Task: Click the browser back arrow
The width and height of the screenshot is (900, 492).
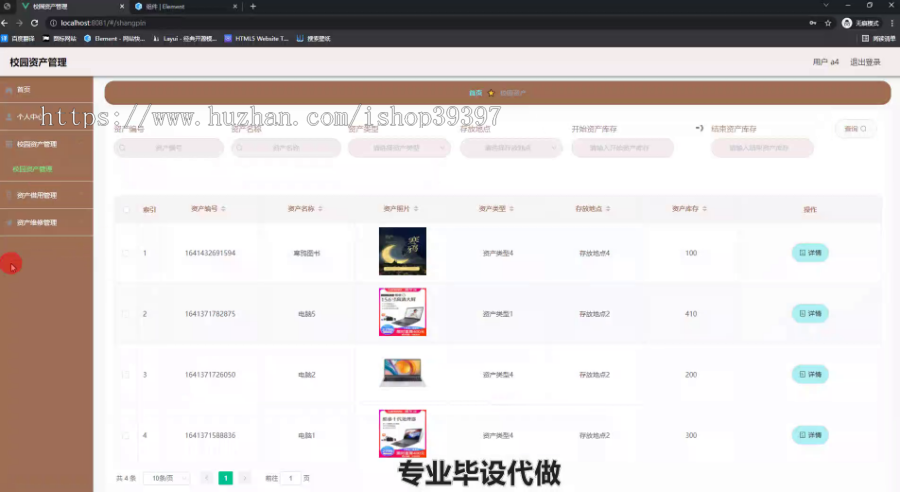Action: 5,23
